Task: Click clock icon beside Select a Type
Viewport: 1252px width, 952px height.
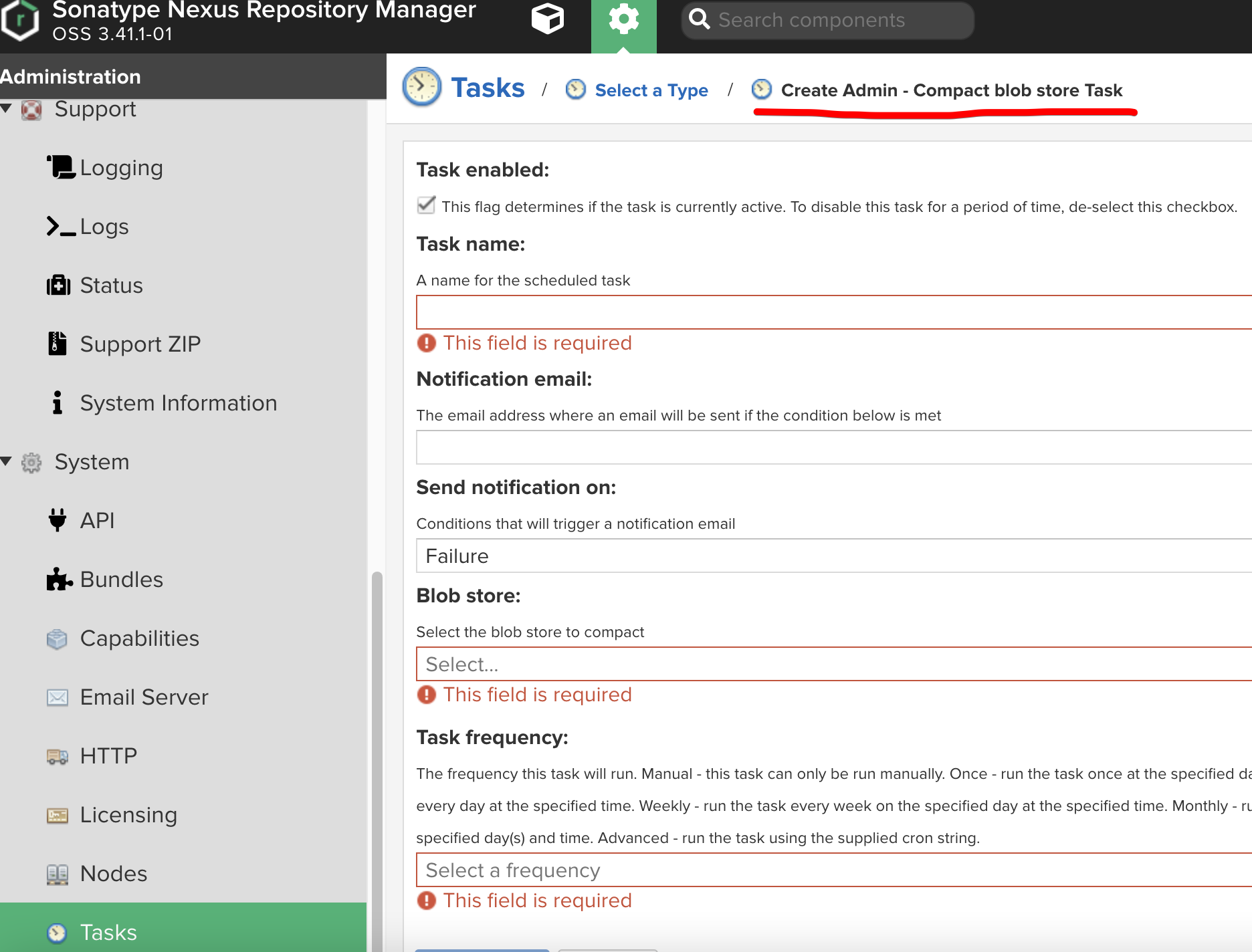Action: tap(576, 89)
